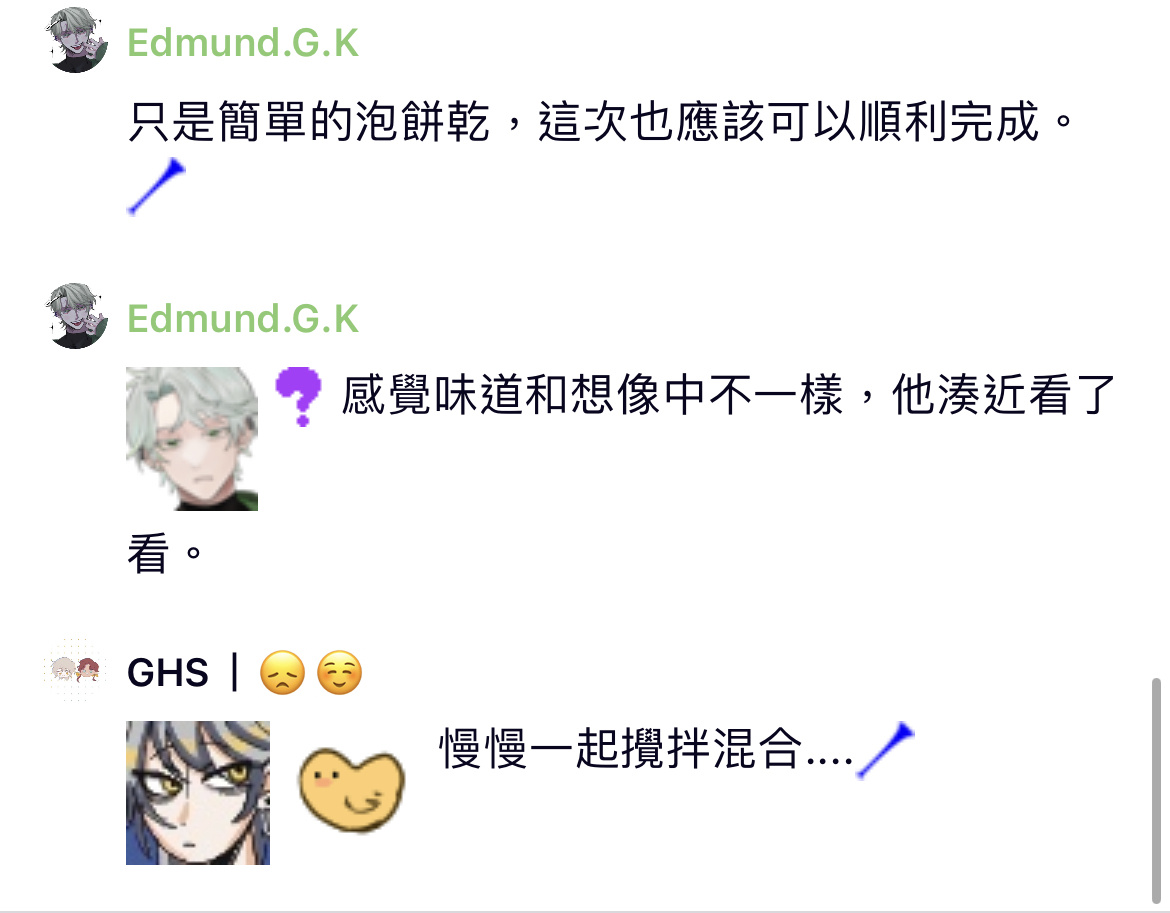
Task: Click the smiling face emoji beside GHS
Action: (x=340, y=673)
